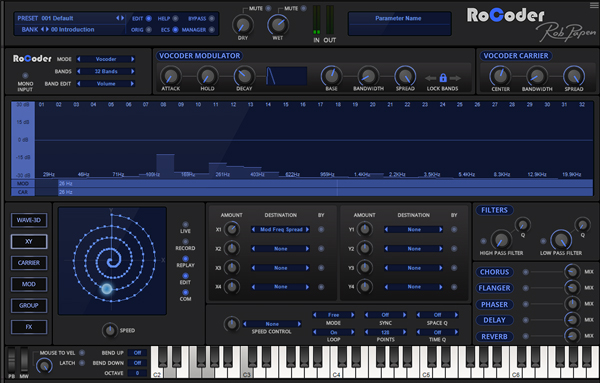Open the Sync Off dropdown
Screen dimensions: 600x383
385,315
